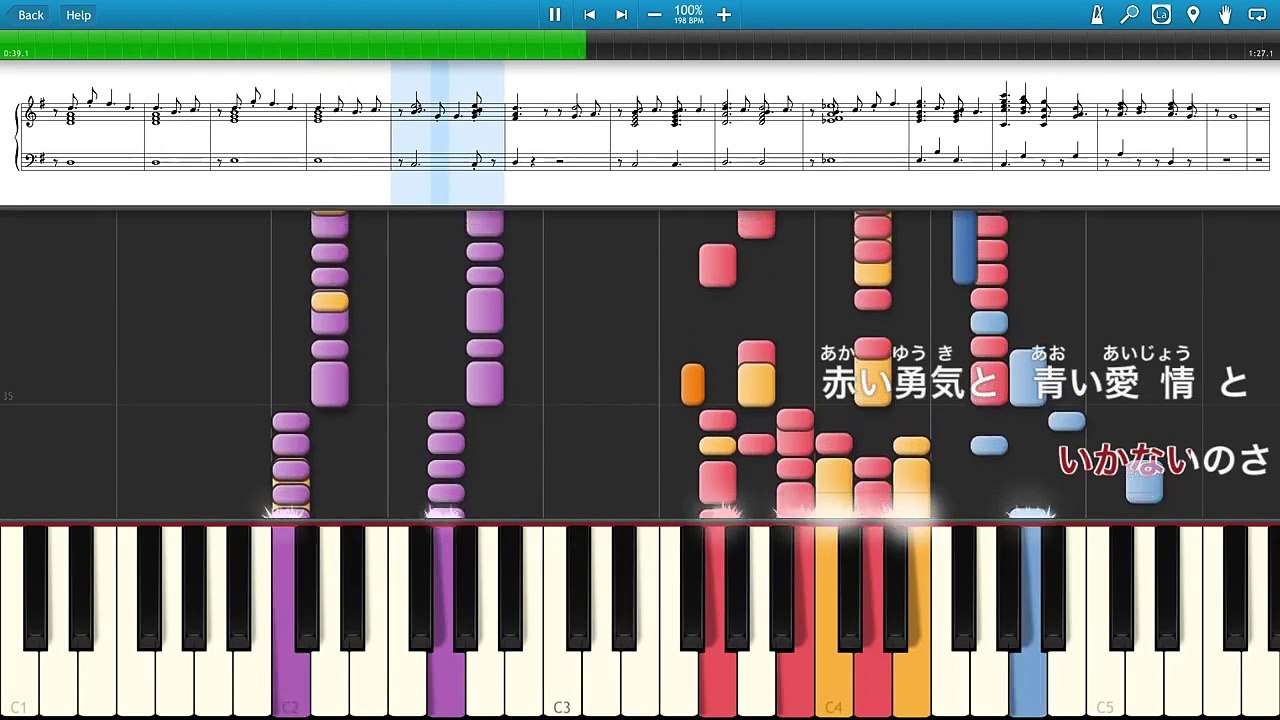This screenshot has height=720, width=1280.
Task: Open the metronome settings
Action: [1097, 14]
